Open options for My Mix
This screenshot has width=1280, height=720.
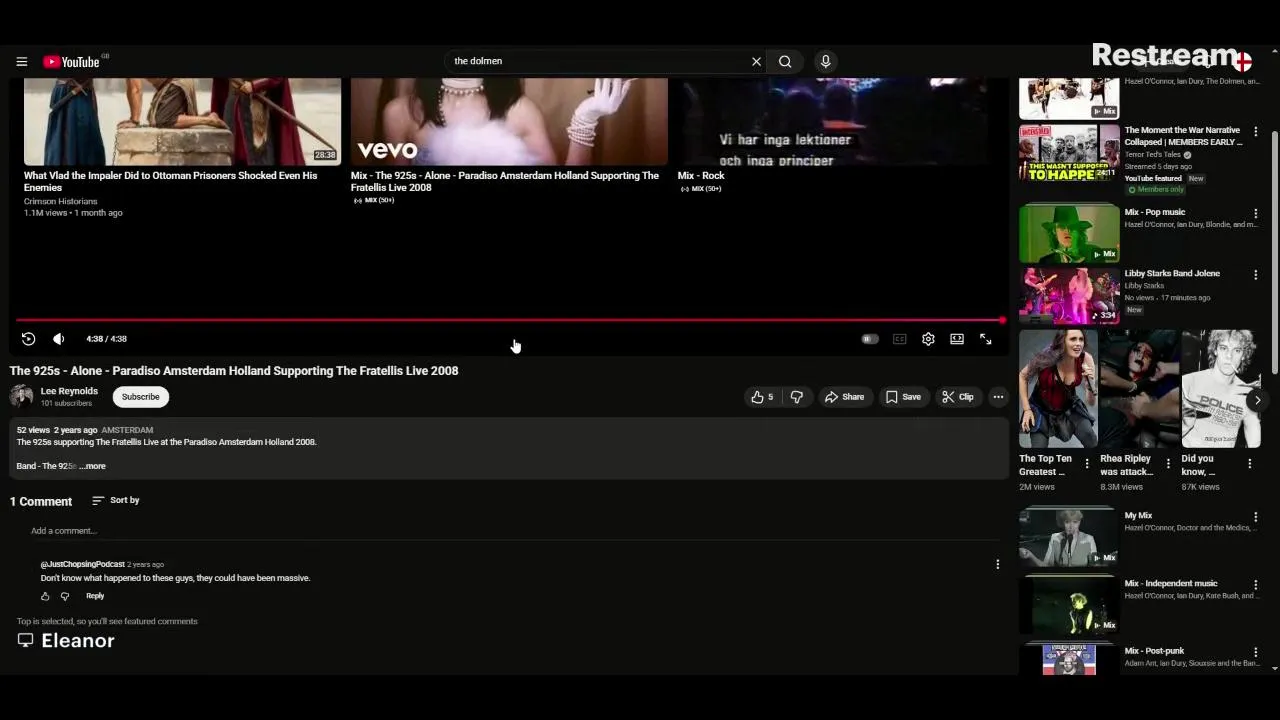click(x=1256, y=517)
